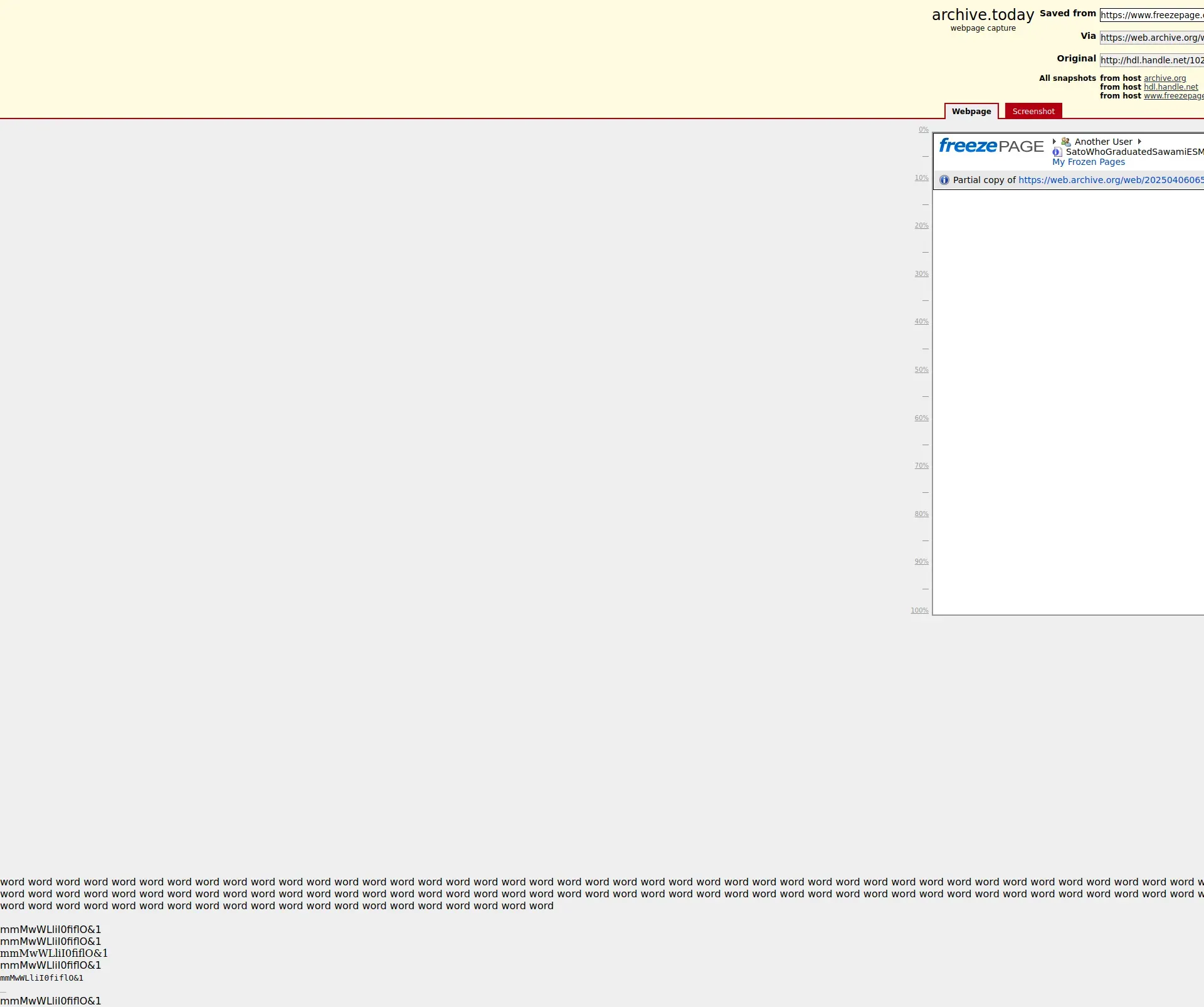Click the Original URL field
Screen dimensions: 1204x1007
click(1151, 60)
